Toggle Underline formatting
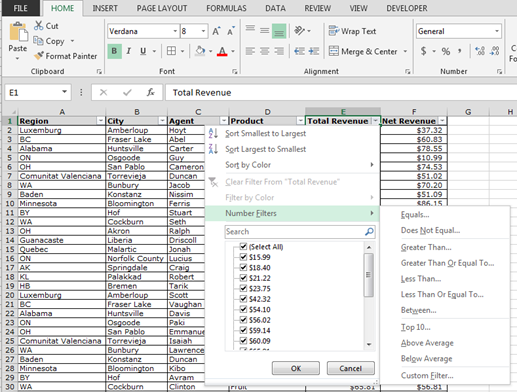 143,51
